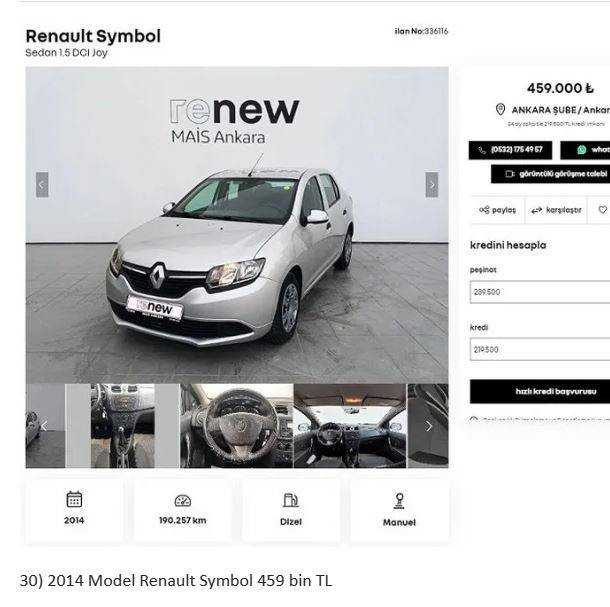Open the steering wheel thumbnail photo

click(237, 426)
